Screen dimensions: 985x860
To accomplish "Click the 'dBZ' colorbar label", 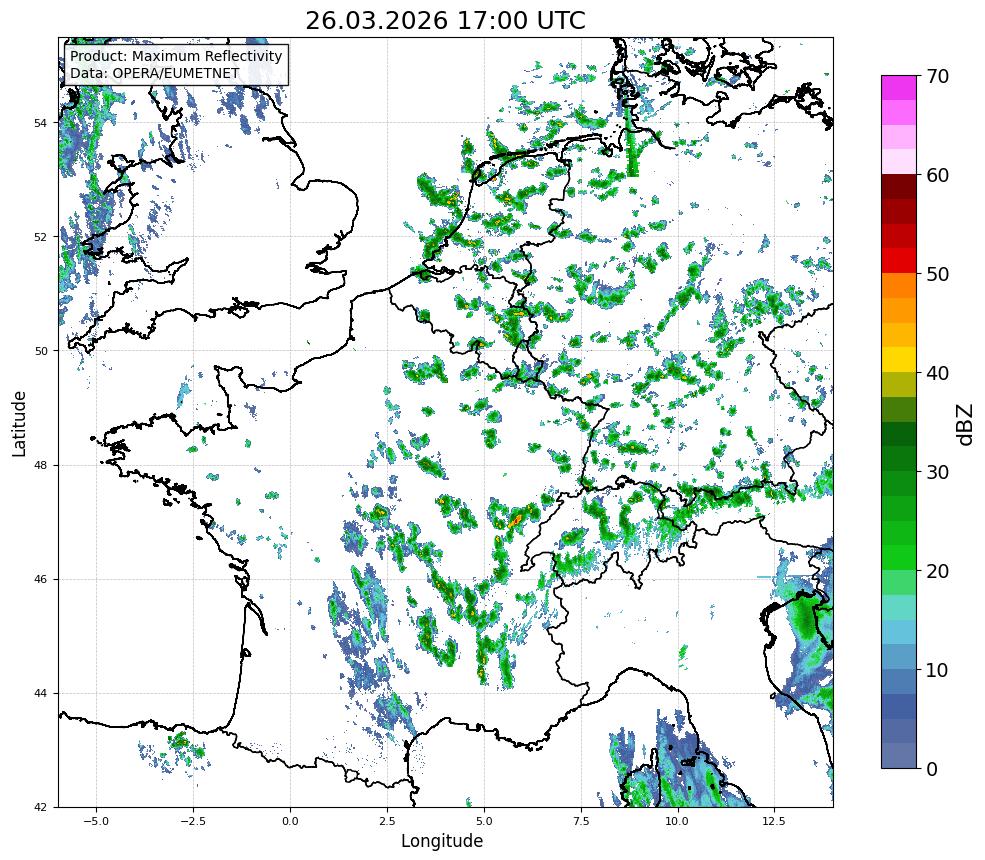I will [966, 424].
